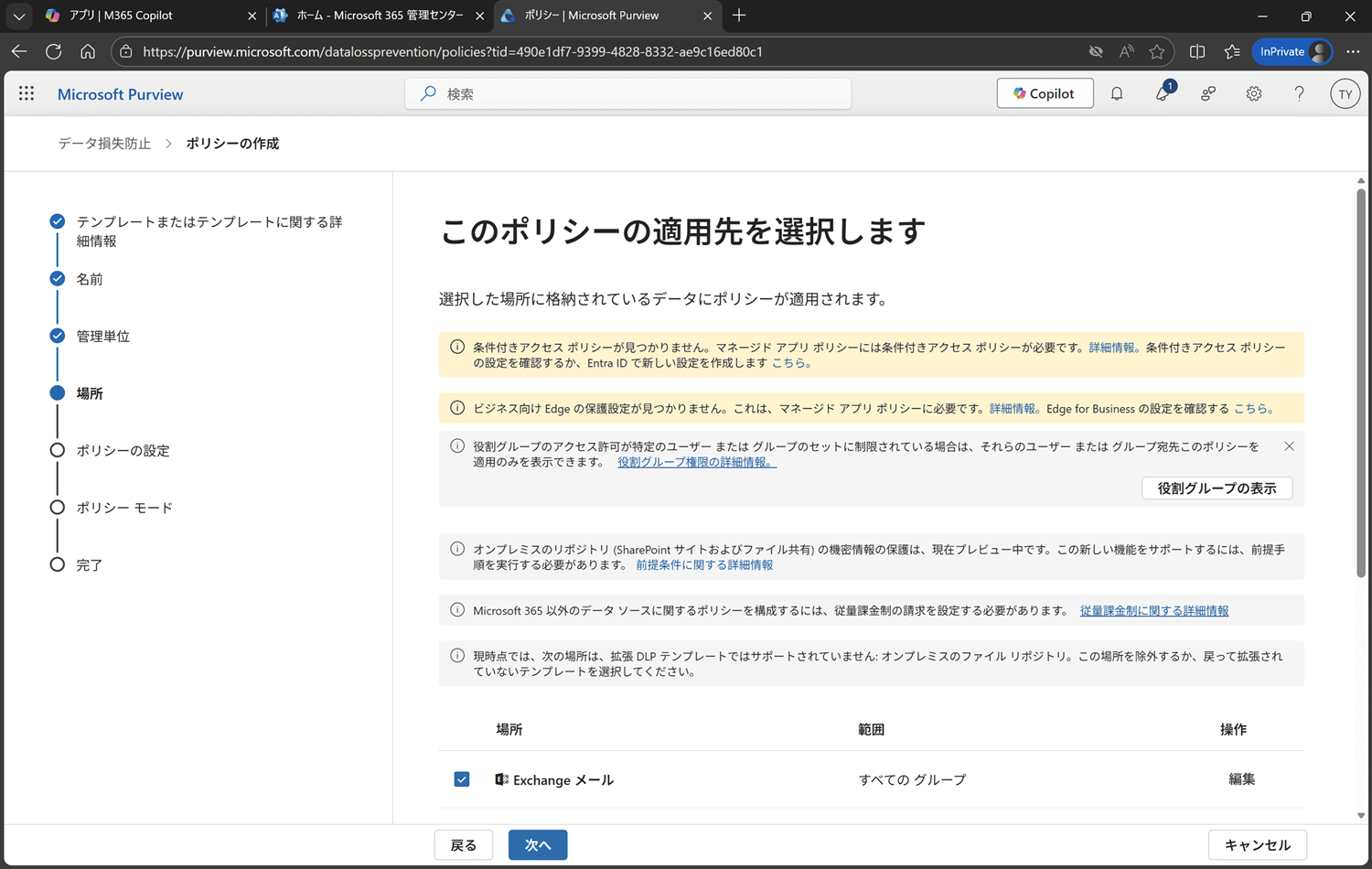
Task: Open the TY account avatar
Action: [1345, 94]
